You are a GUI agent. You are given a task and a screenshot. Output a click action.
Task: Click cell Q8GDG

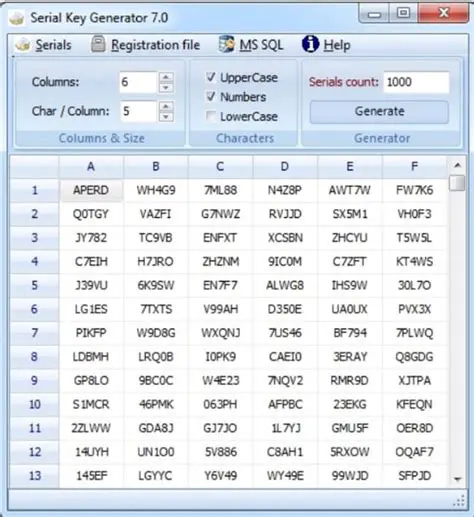(x=414, y=357)
